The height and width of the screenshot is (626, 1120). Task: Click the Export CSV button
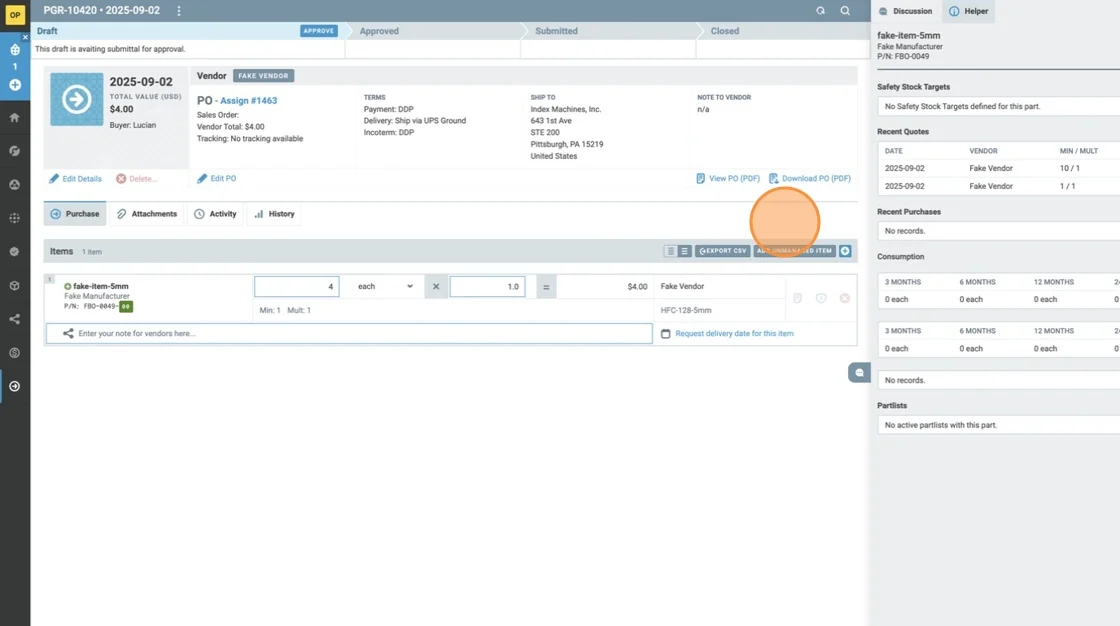click(722, 251)
